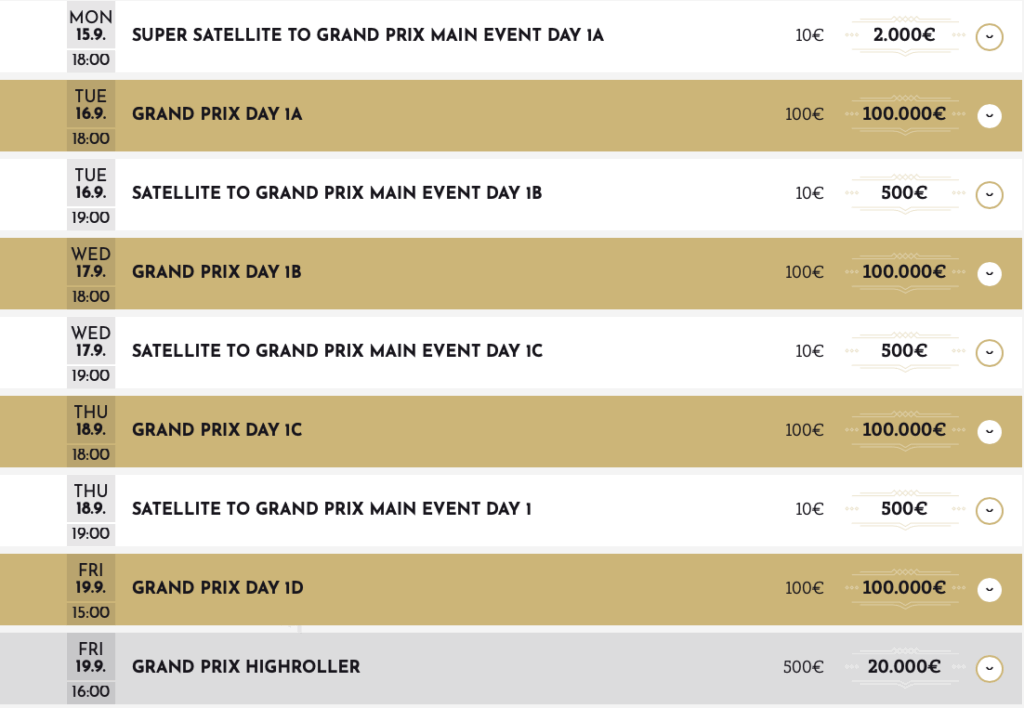Expand Satellite Main Event Day 1C chevron
Screen dimensions: 1024x708
click(989, 352)
